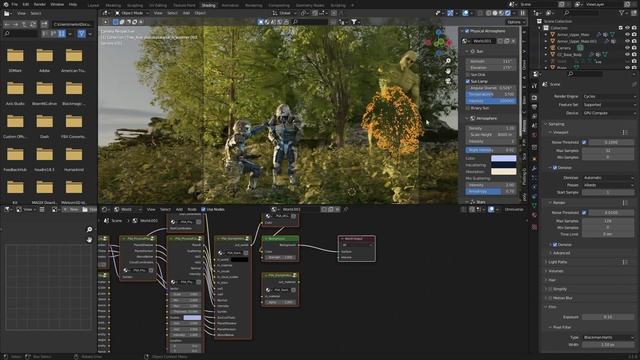Enable the Binary Sun checkbox
Viewport: 640px width, 360px height.
468,108
